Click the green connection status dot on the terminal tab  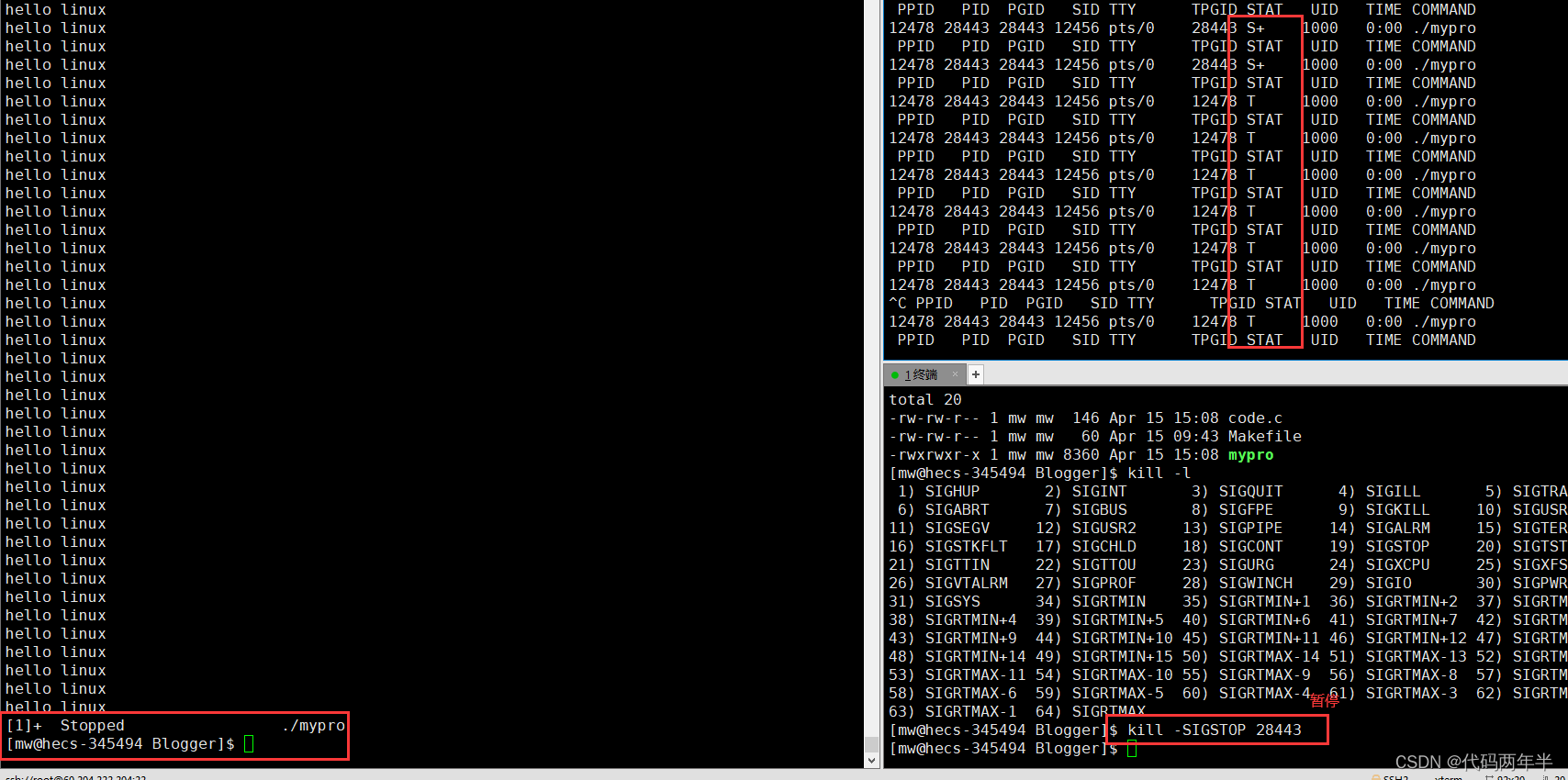pyautogui.click(x=894, y=374)
